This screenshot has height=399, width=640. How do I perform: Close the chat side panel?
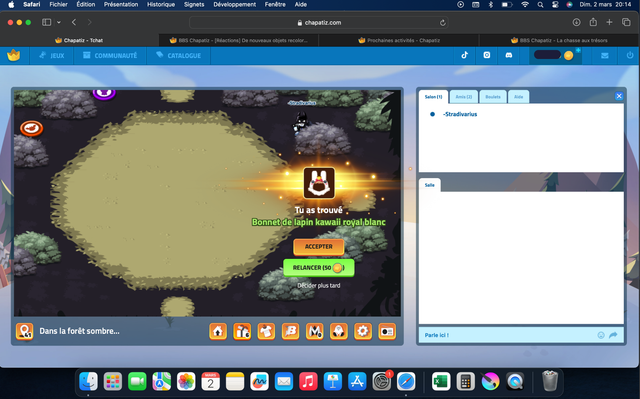tap(619, 96)
